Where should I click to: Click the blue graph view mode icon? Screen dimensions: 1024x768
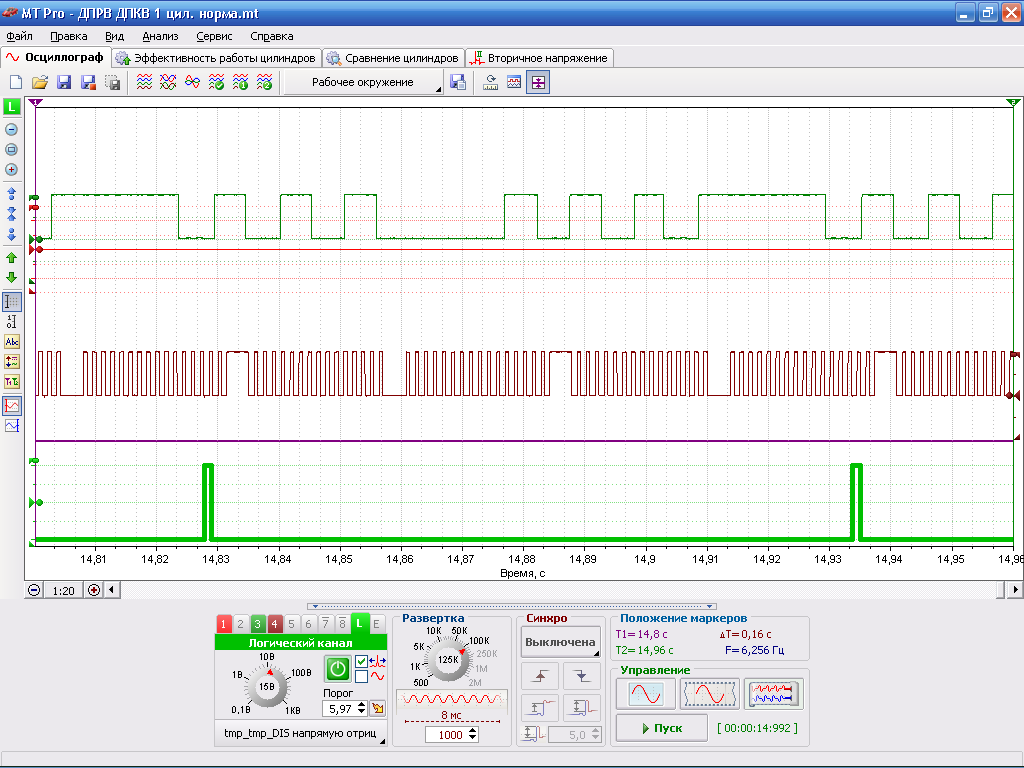[x=12, y=426]
